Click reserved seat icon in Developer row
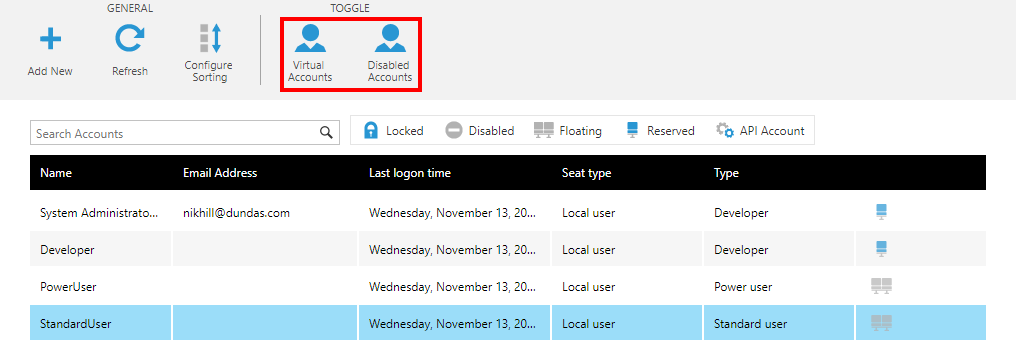Image resolution: width=1016 pixels, height=364 pixels. (x=881, y=249)
